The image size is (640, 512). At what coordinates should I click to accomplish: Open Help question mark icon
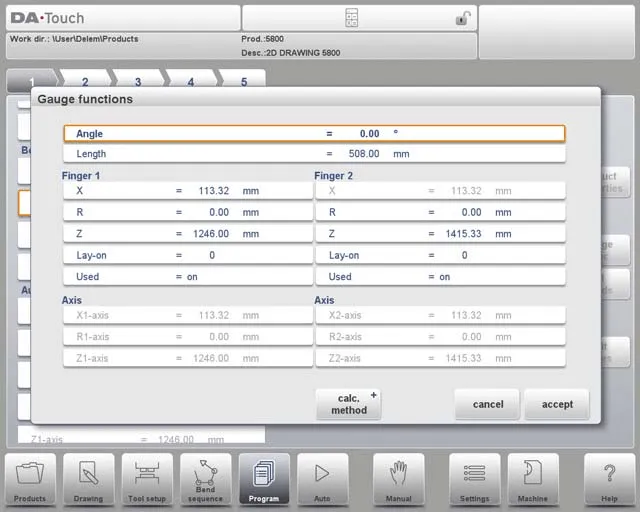609,479
